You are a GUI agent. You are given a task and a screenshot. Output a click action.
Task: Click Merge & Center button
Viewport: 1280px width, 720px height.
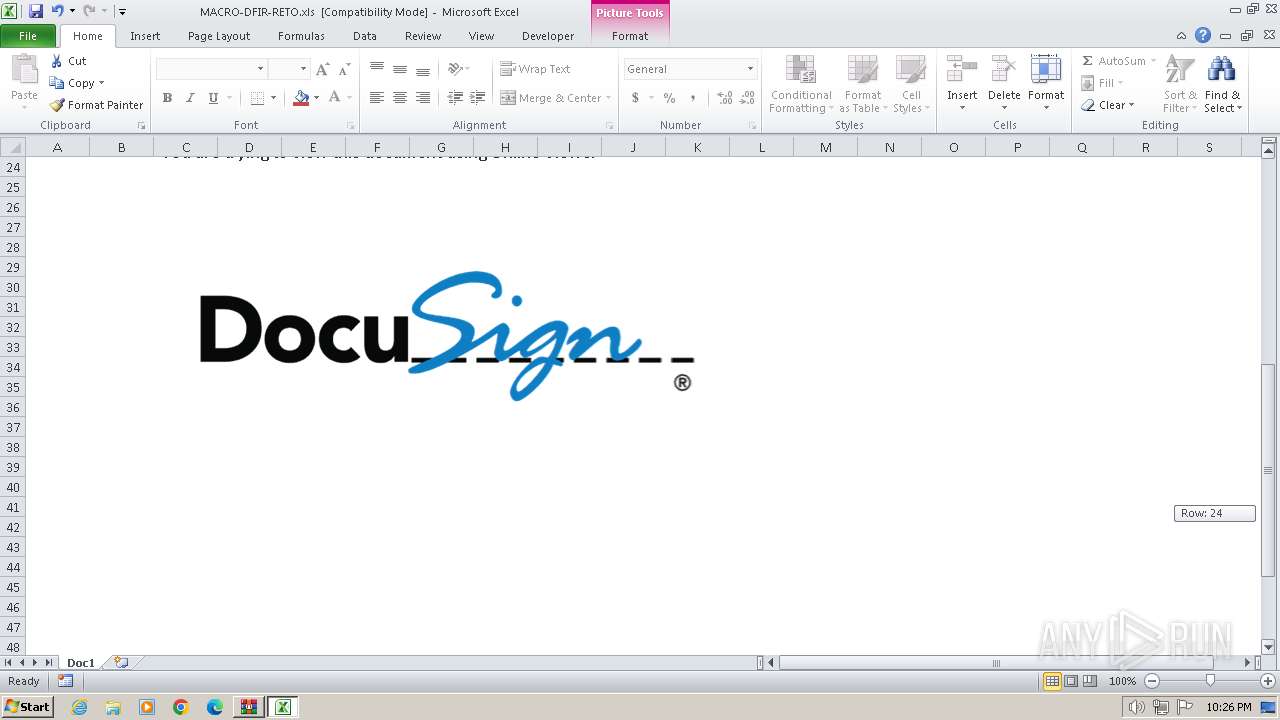(550, 98)
